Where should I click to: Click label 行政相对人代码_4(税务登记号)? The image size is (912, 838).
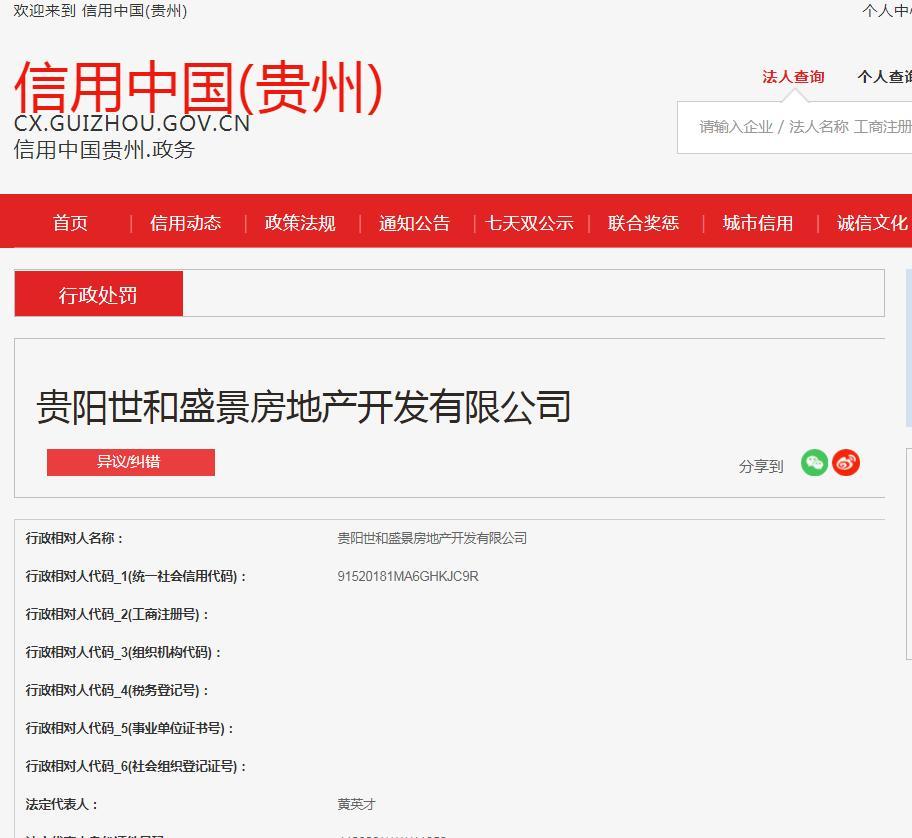point(117,690)
